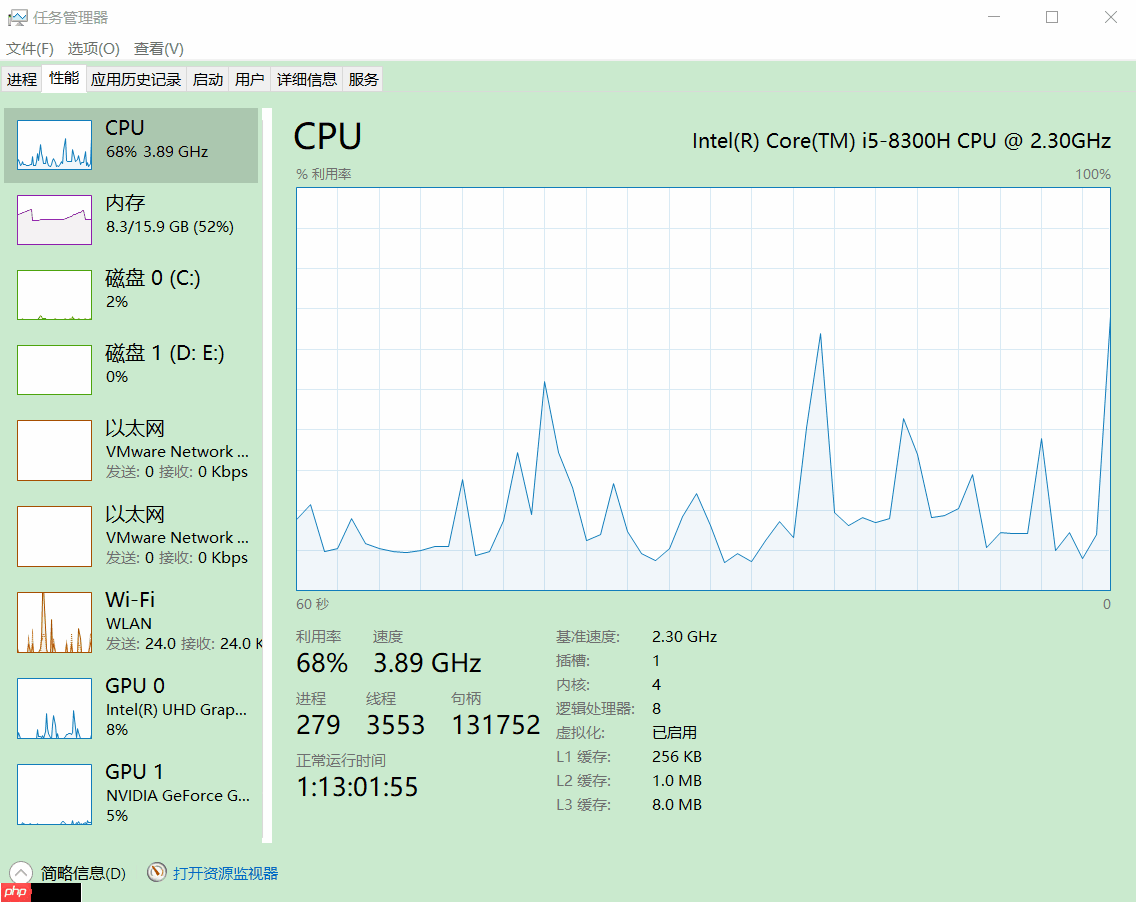This screenshot has height=902, width=1136.
Task: Click the 打开资源监视器 resource monitor icon
Action: pyautogui.click(x=157, y=872)
